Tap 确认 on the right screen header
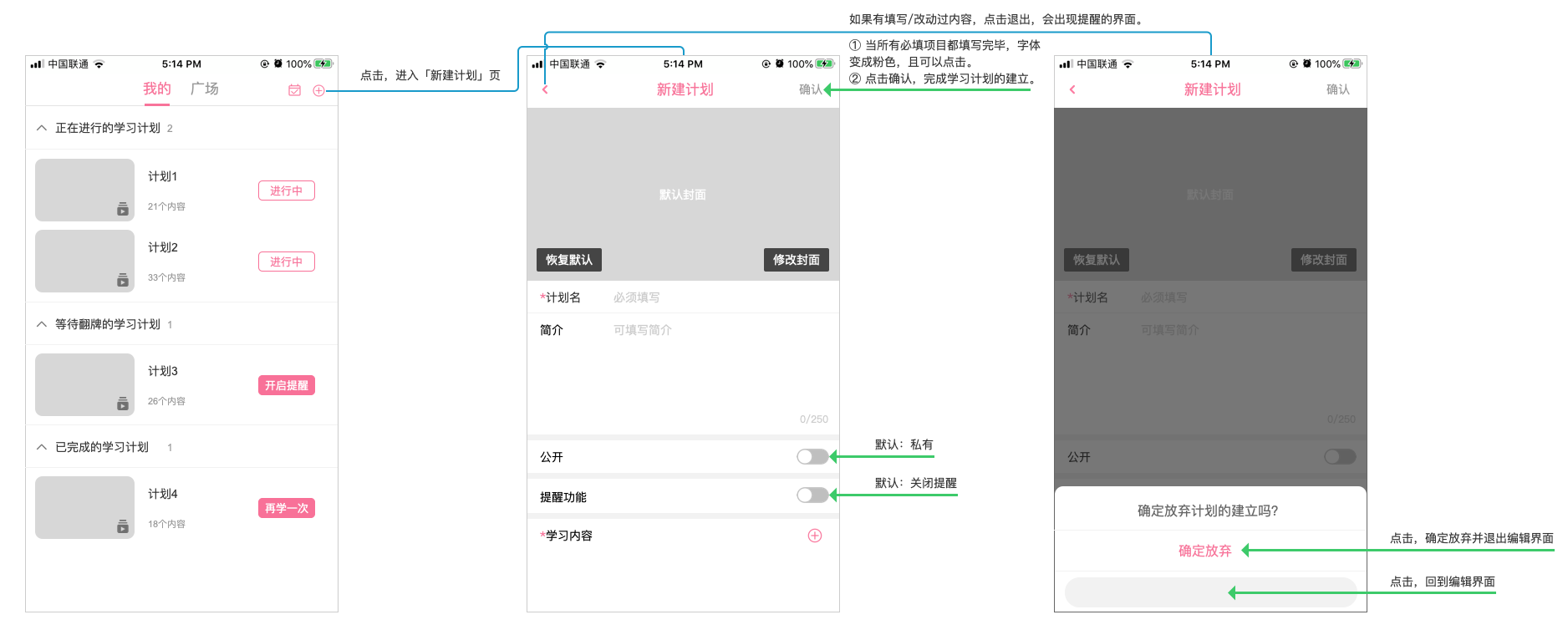The height and width of the screenshot is (635, 1568). 1337,89
